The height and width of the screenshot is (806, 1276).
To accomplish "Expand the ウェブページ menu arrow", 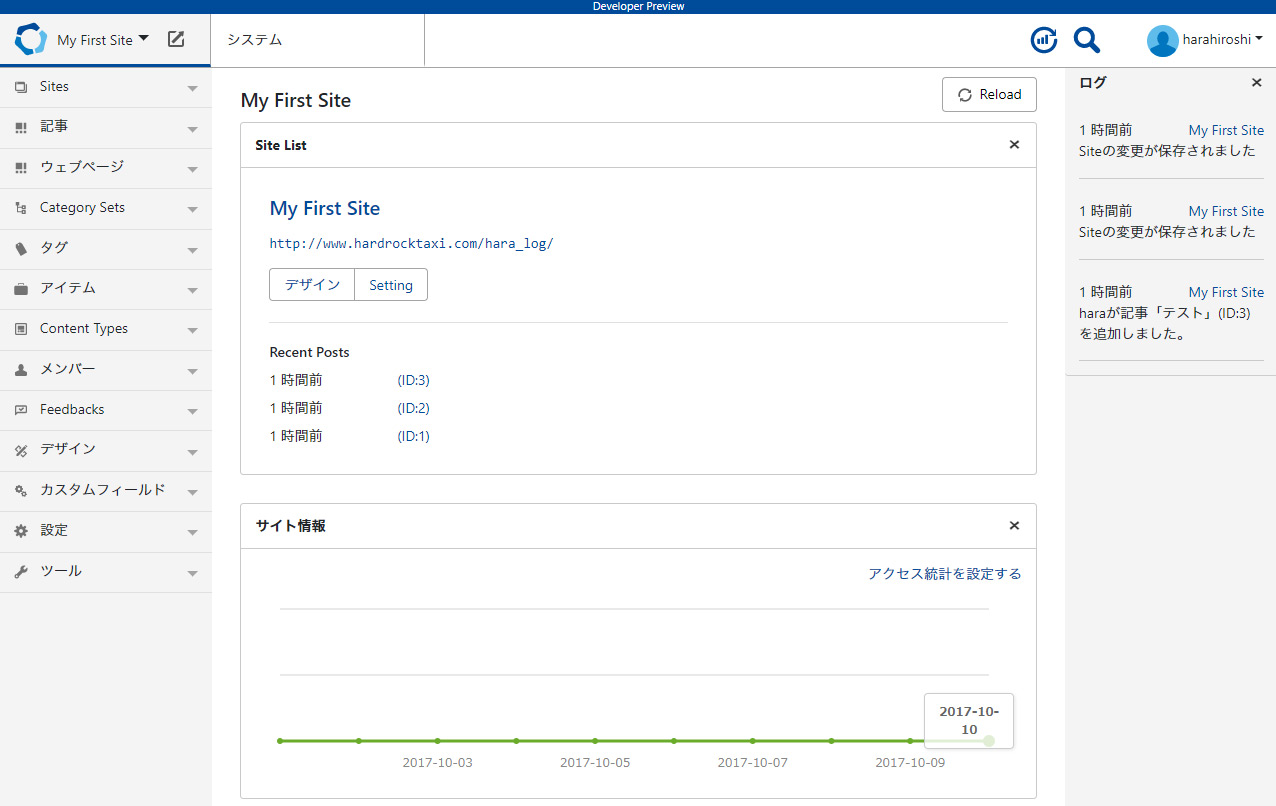I will (x=193, y=170).
